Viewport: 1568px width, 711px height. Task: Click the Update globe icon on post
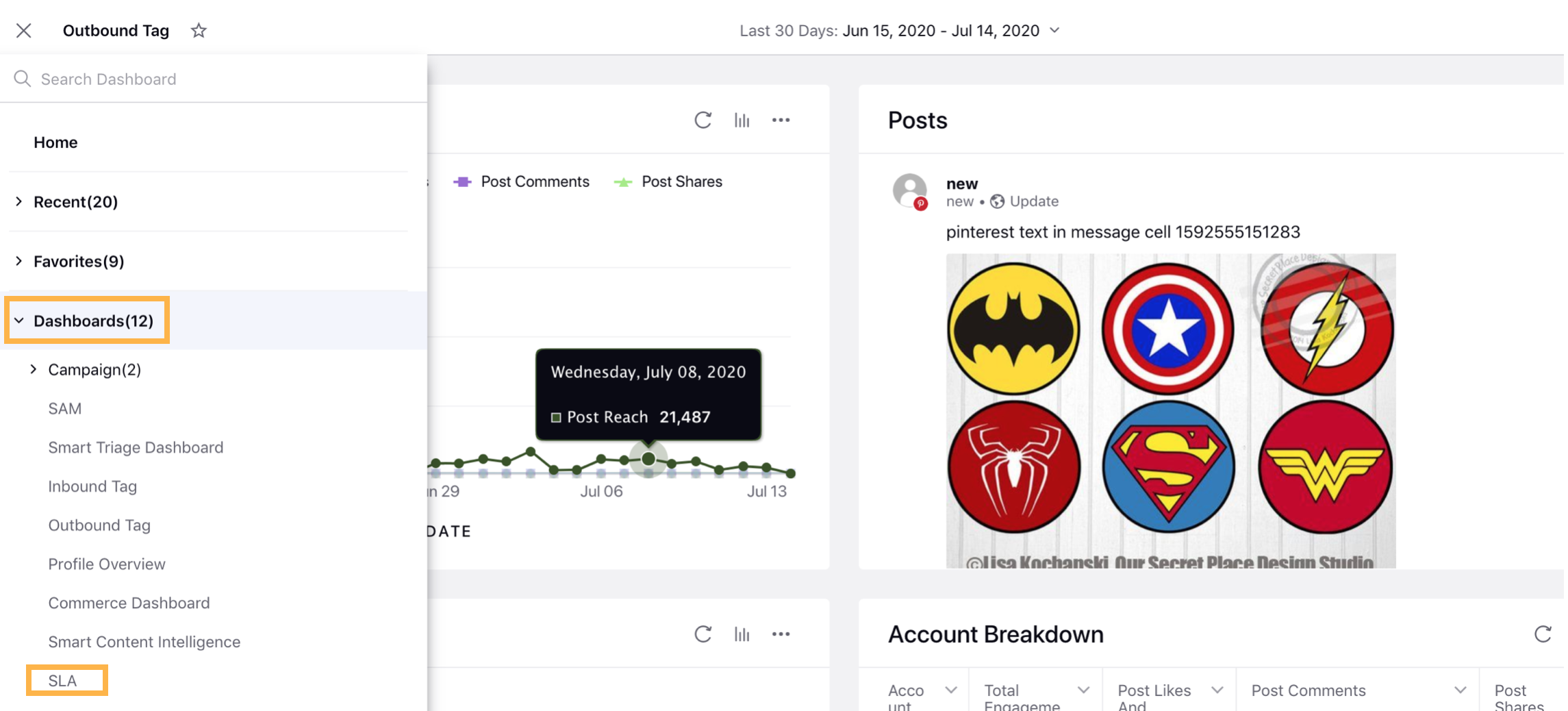pyautogui.click(x=998, y=201)
